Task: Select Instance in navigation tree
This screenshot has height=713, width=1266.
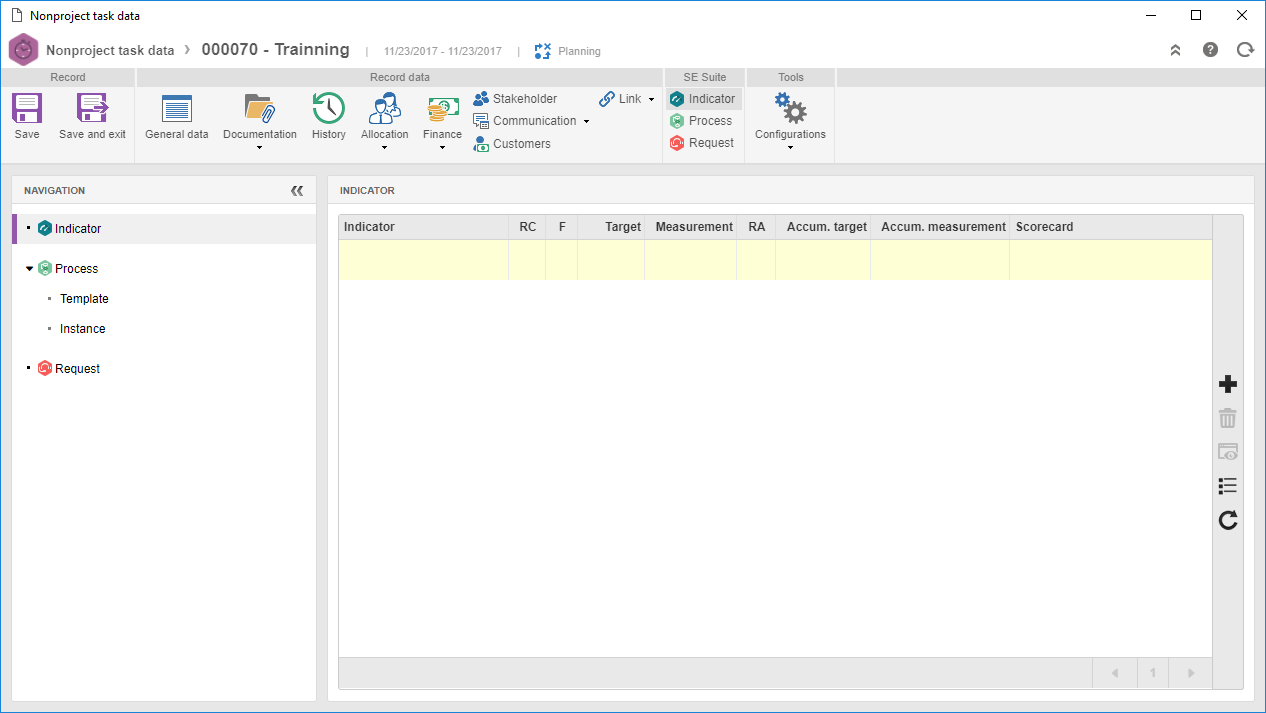Action: [x=82, y=329]
